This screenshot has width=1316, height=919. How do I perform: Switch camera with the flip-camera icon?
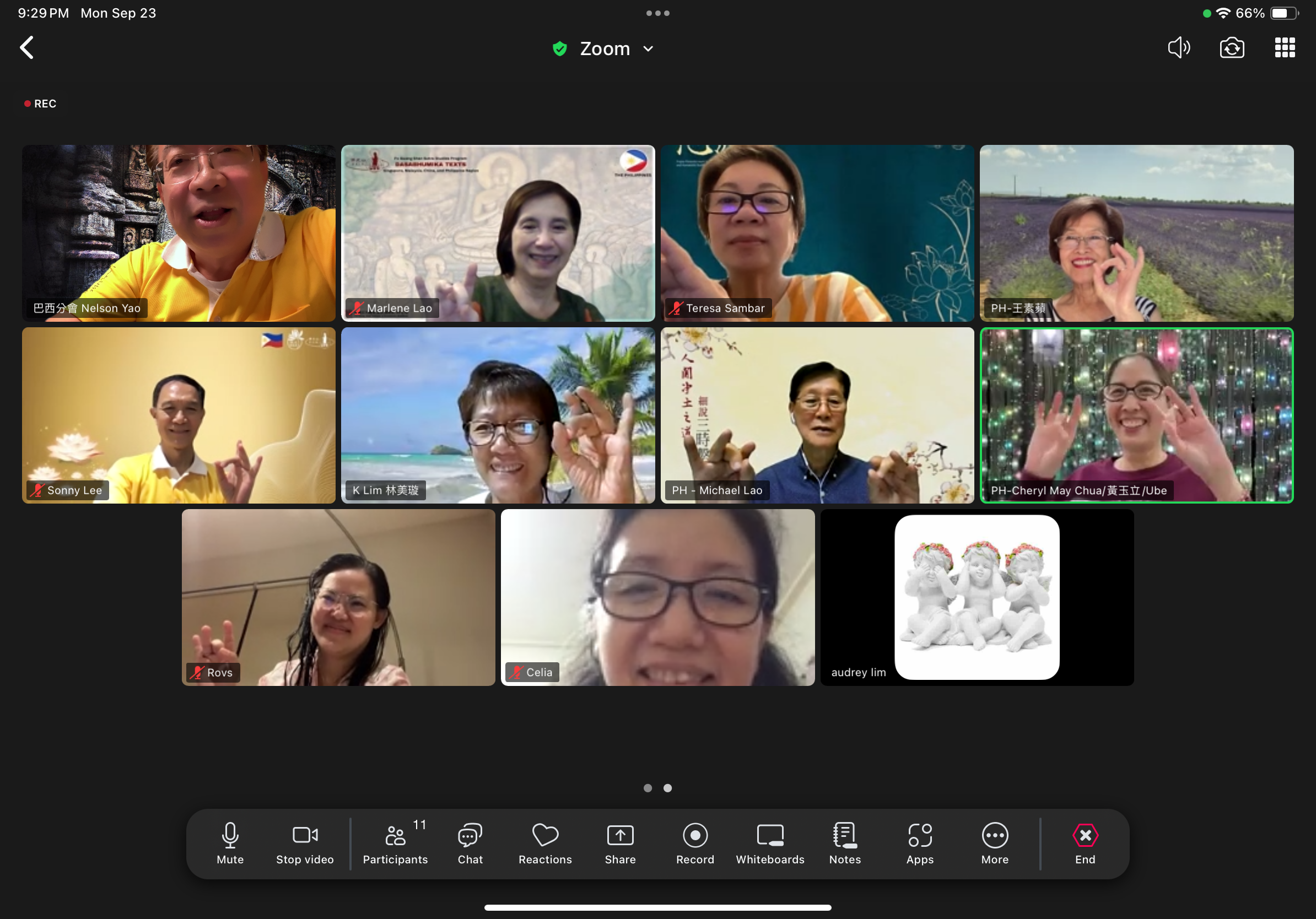click(x=1231, y=48)
